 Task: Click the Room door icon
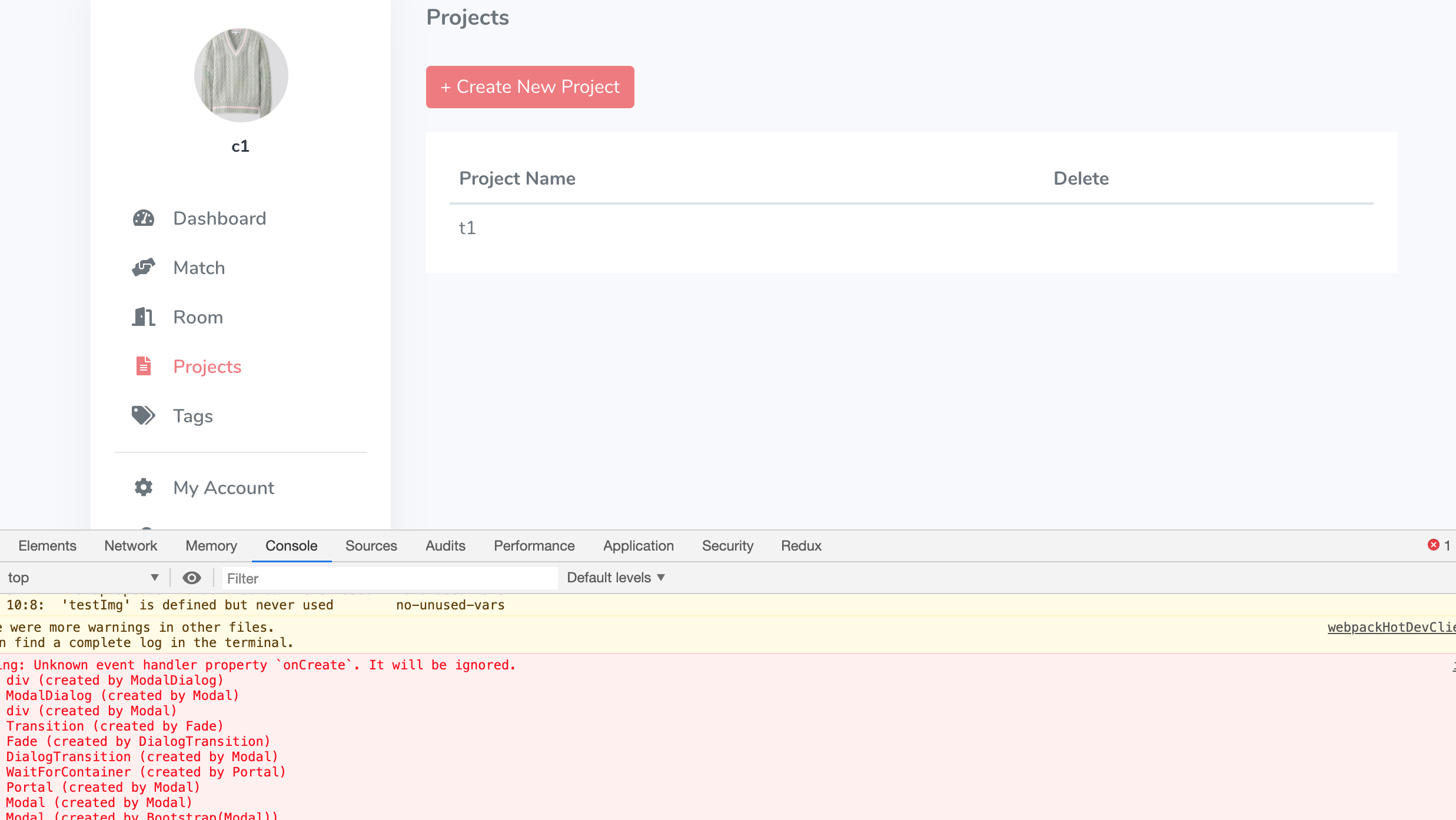pyautogui.click(x=144, y=317)
